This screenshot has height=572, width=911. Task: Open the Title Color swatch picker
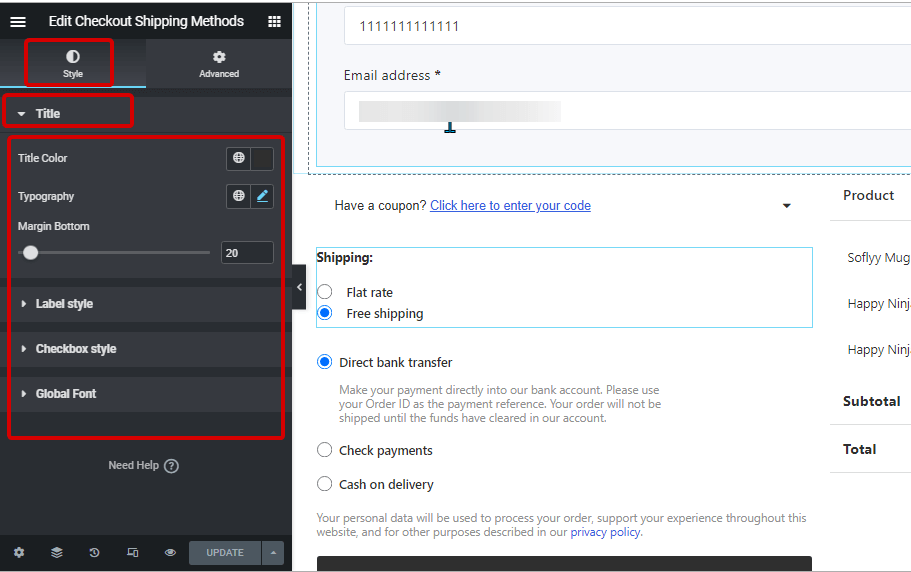[x=262, y=159]
